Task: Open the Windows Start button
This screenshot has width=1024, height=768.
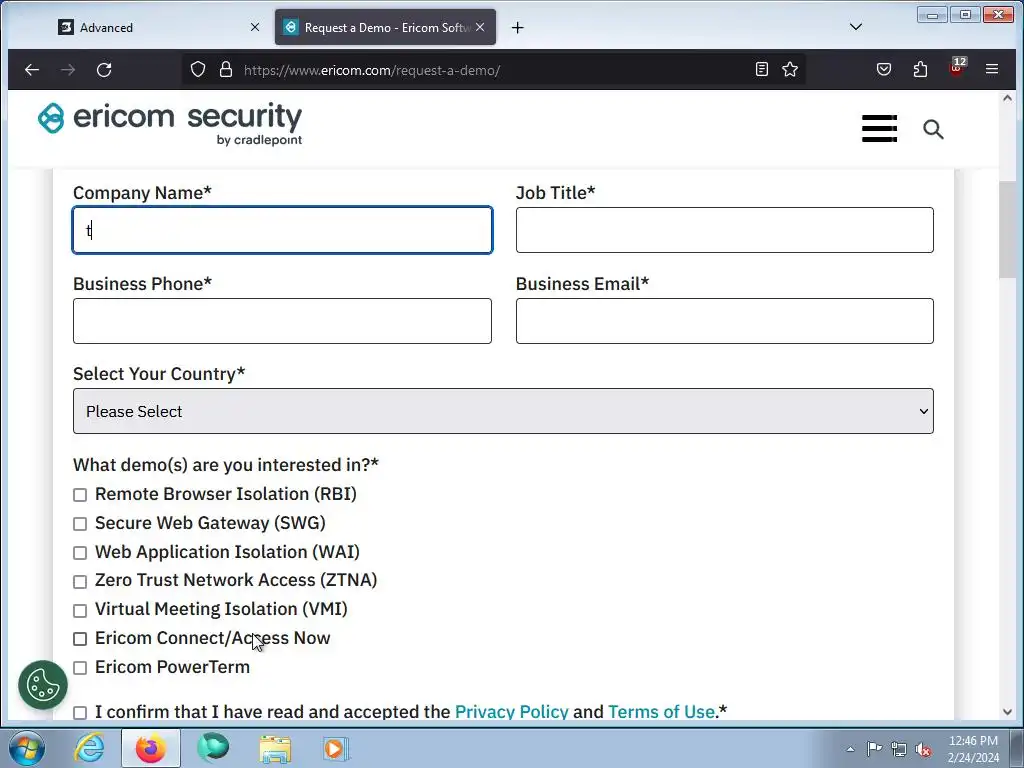Action: [27, 748]
